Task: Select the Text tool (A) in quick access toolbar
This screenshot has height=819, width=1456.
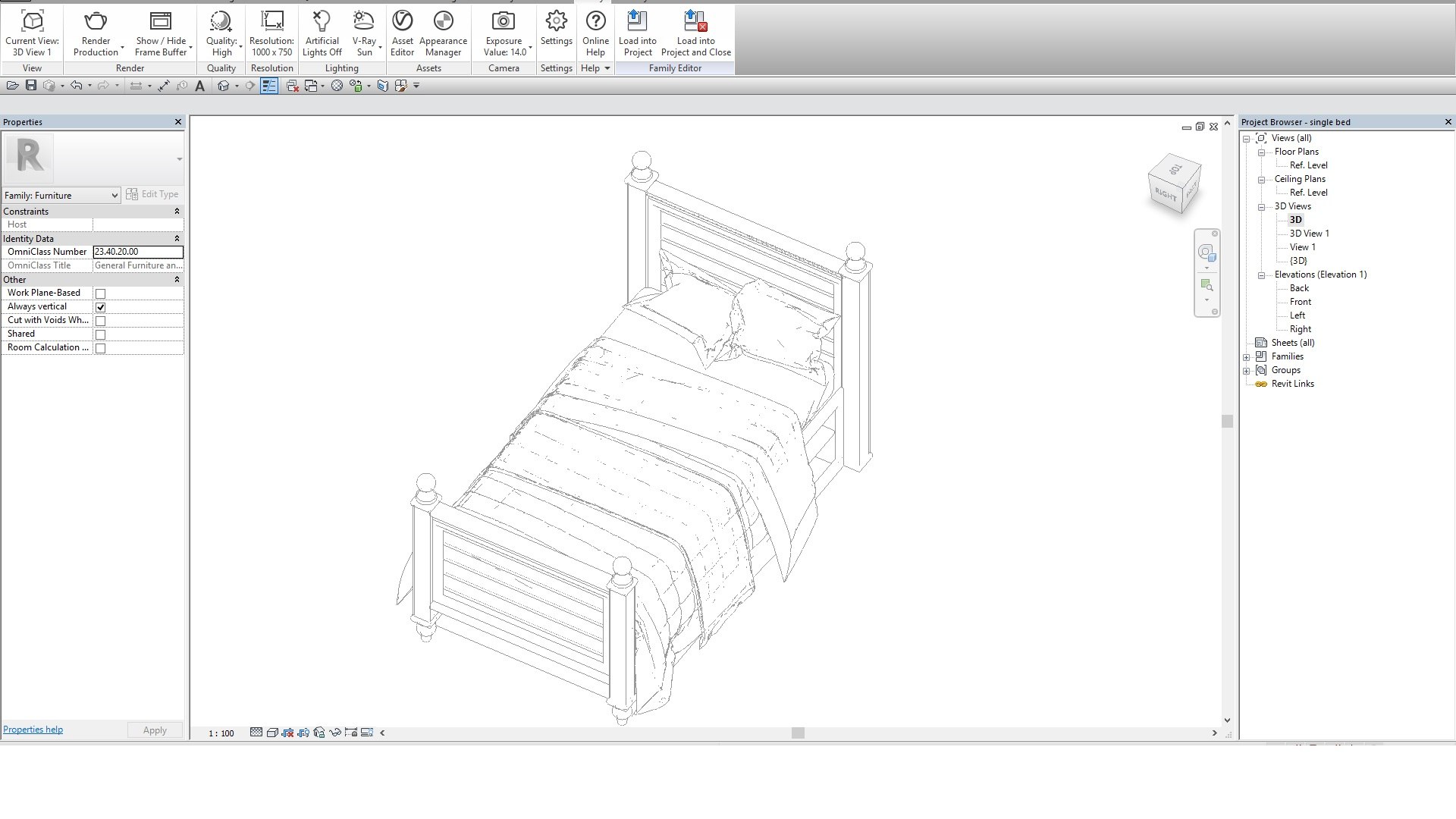Action: 199,86
